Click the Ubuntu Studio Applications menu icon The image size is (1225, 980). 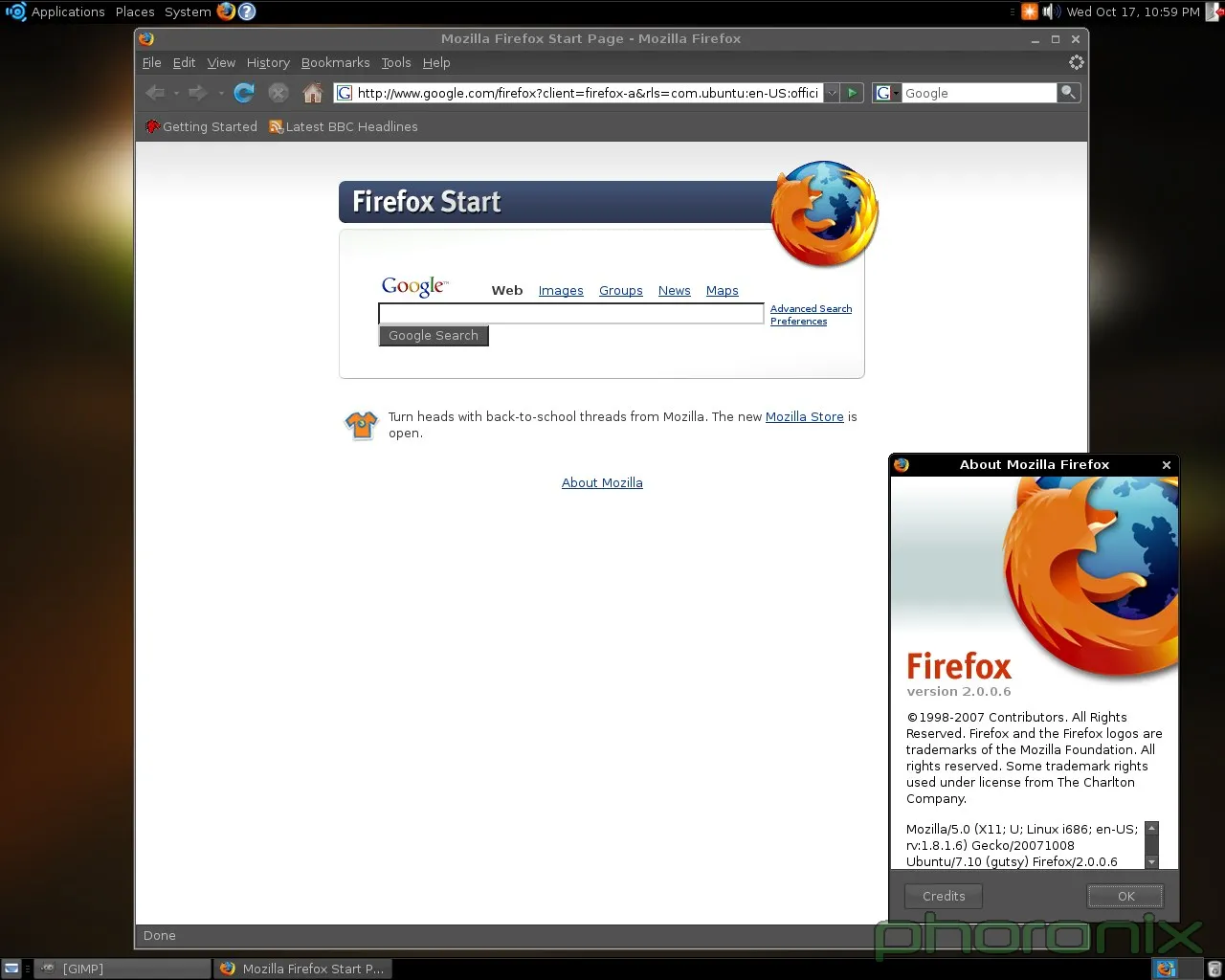click(x=16, y=11)
